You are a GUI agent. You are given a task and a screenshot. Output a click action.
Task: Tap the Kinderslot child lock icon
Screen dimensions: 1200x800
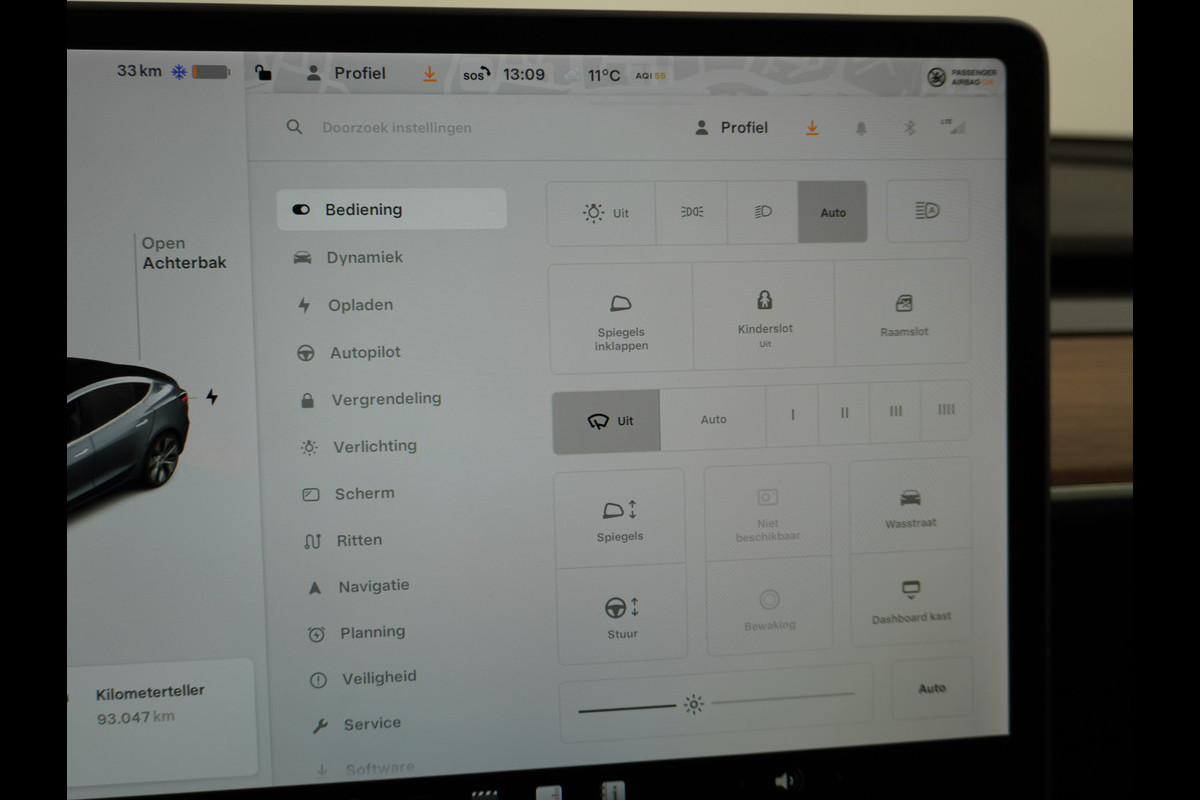pos(765,300)
